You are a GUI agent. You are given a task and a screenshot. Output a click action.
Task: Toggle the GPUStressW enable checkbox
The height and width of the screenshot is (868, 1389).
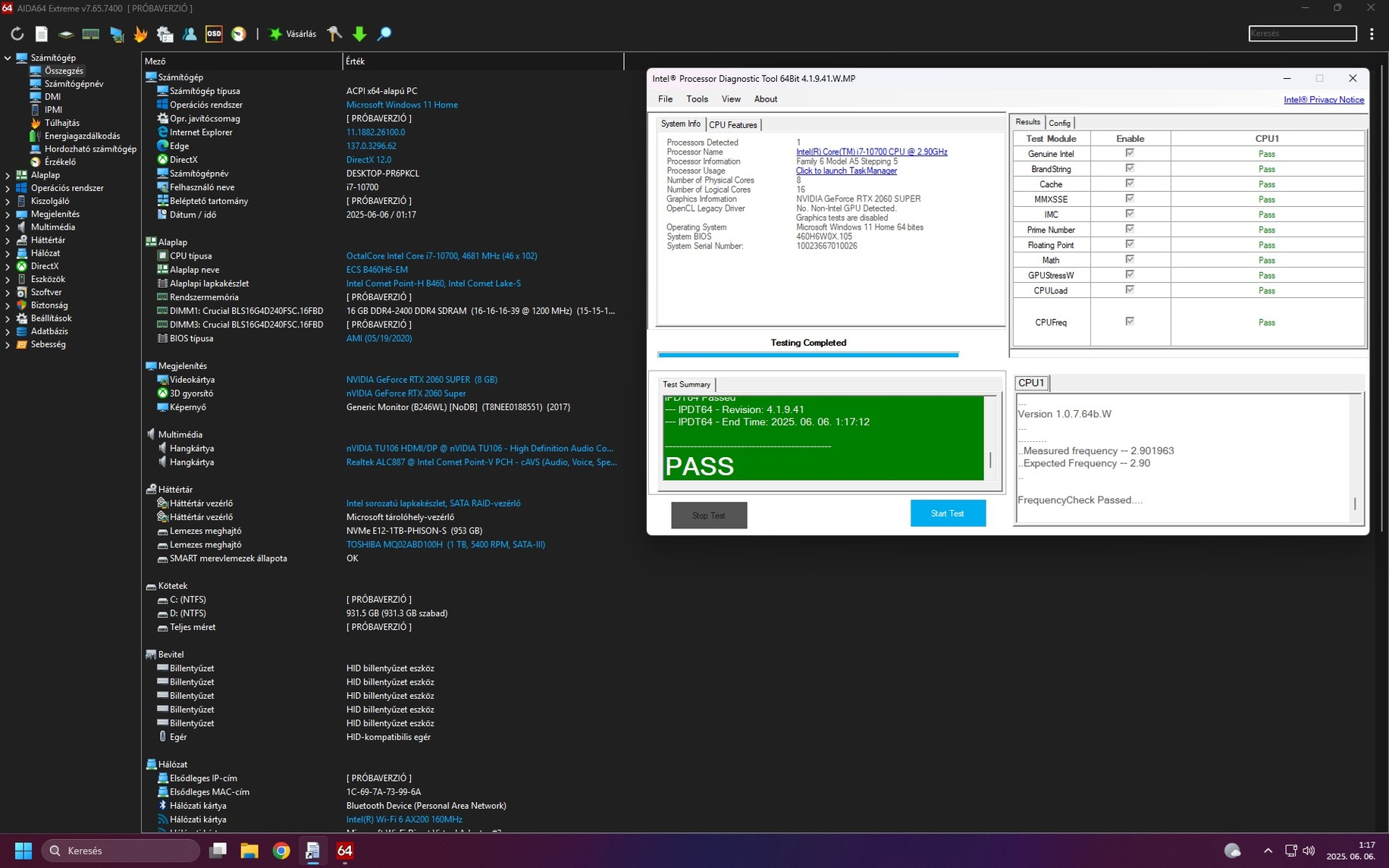1130,274
